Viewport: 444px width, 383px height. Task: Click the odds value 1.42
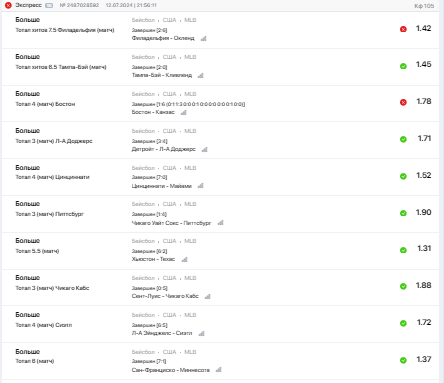[x=423, y=28]
